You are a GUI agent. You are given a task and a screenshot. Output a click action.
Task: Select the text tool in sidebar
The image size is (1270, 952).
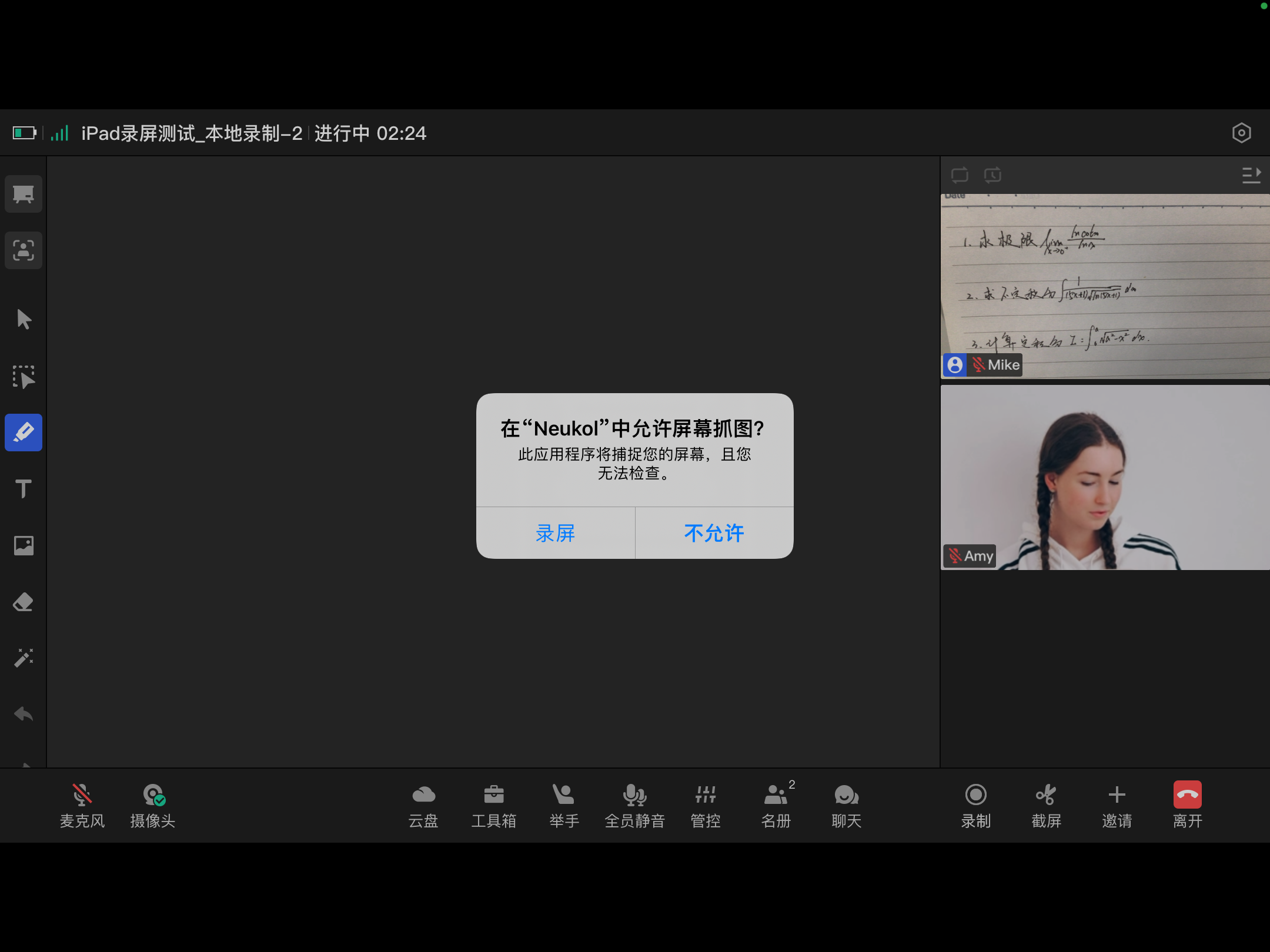pos(24,488)
